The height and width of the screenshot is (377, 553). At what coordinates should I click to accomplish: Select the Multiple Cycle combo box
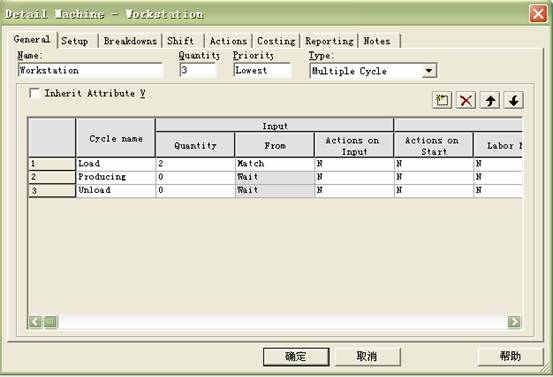[x=373, y=71]
